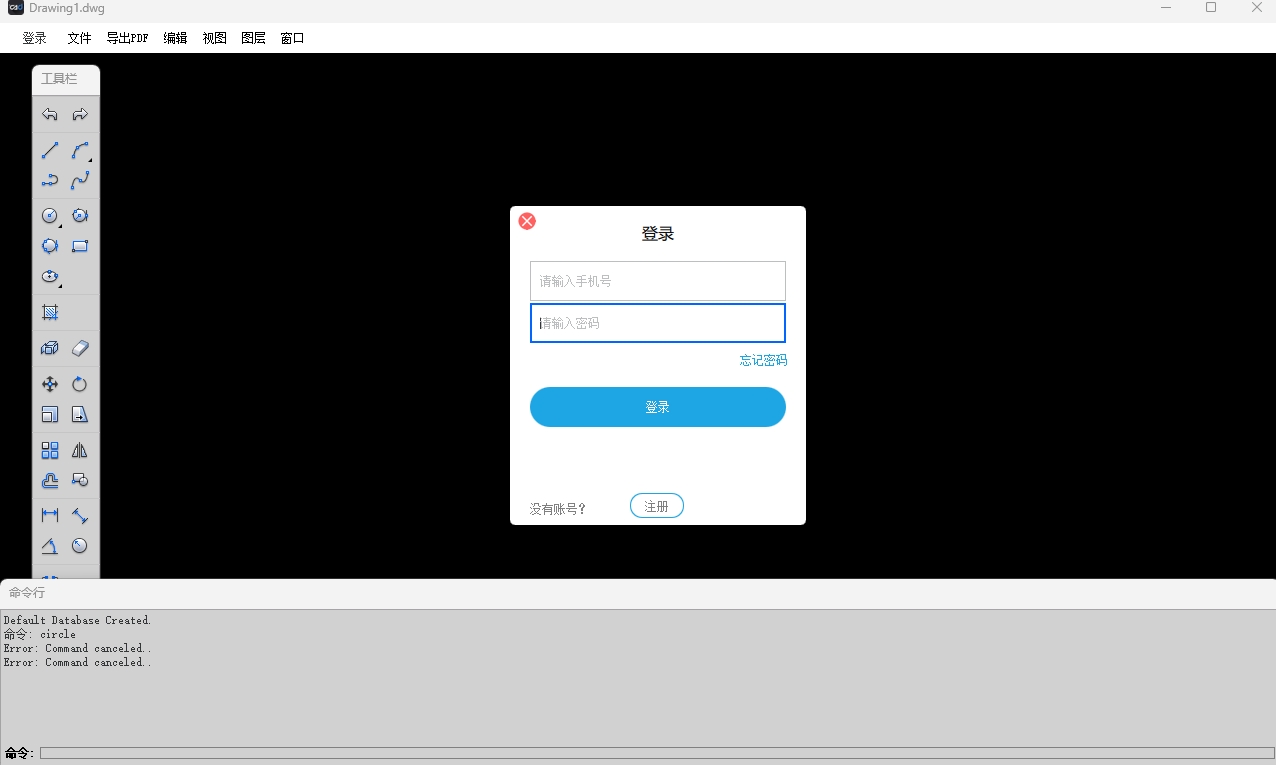This screenshot has height=765, width=1276.
Task: Select the Mirror tool
Action: click(79, 449)
